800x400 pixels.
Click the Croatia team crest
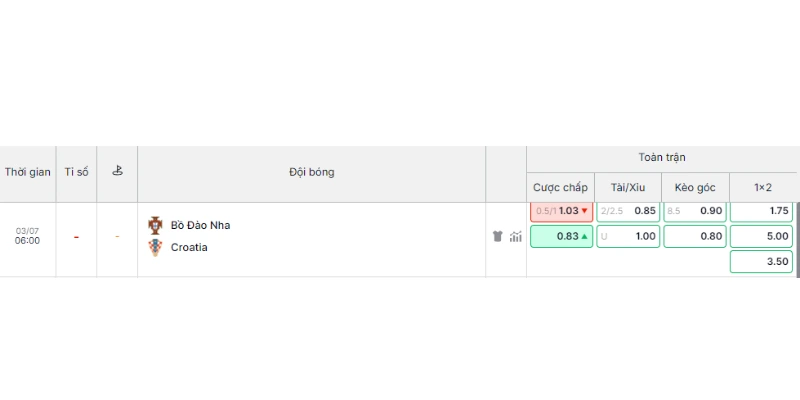pyautogui.click(x=155, y=247)
